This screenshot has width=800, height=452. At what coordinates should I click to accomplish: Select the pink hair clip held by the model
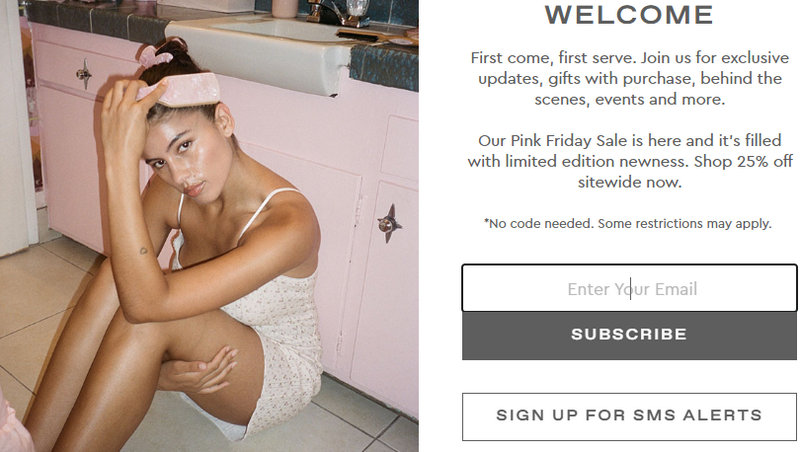[181, 91]
